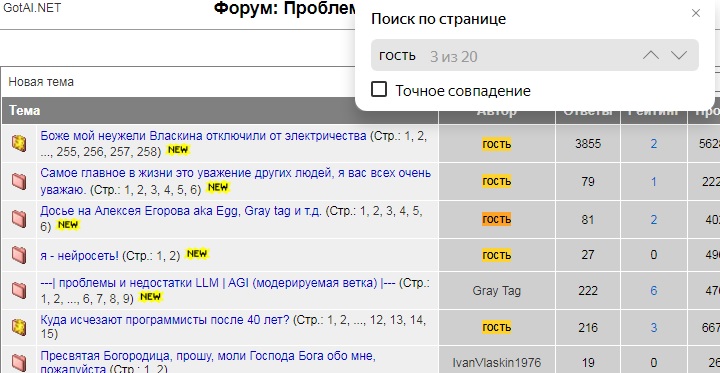
Task: Click NEW badge on я - нейросеть! topic
Action: (197, 254)
